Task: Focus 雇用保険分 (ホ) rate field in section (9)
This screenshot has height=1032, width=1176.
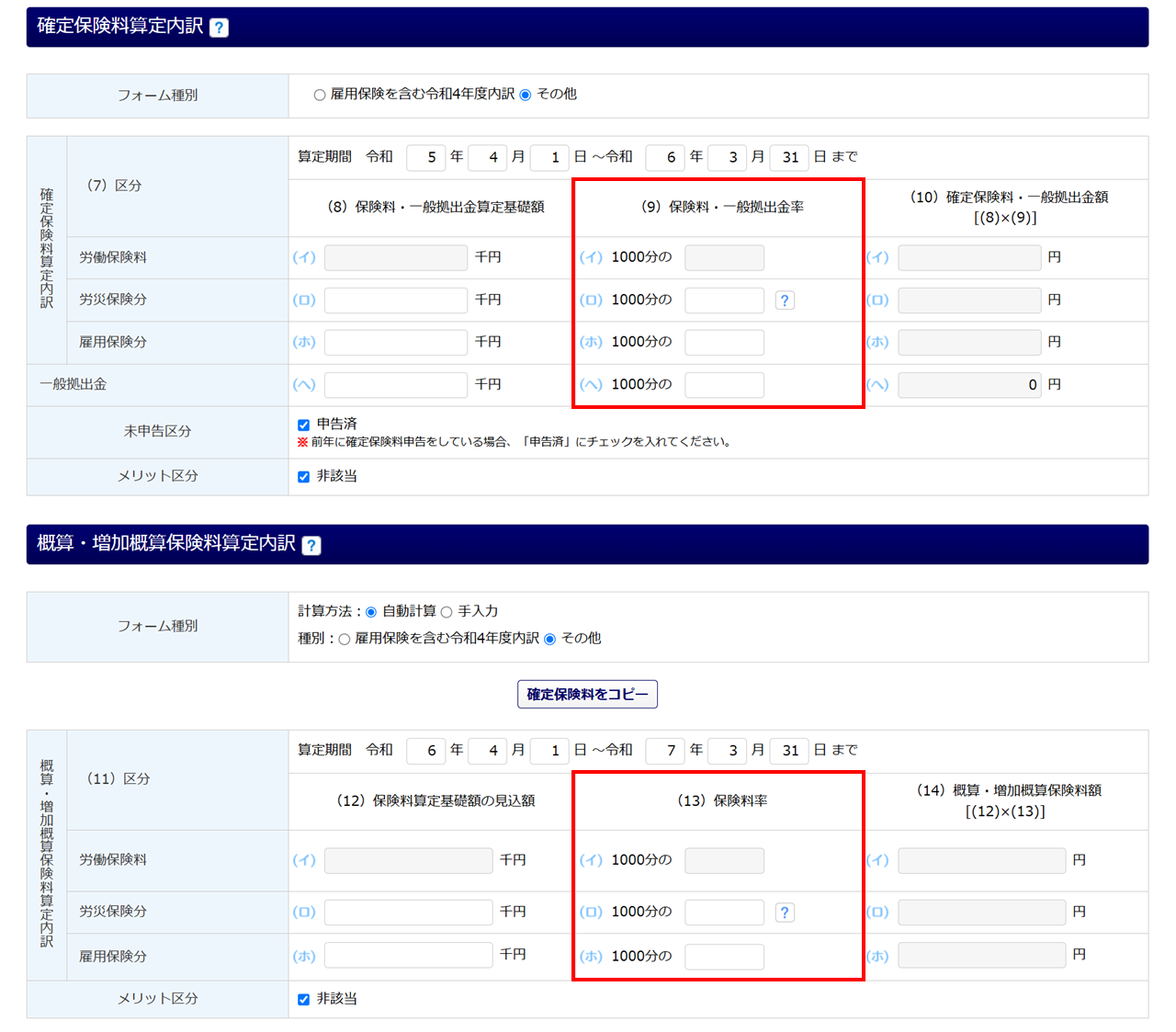Action: click(725, 343)
